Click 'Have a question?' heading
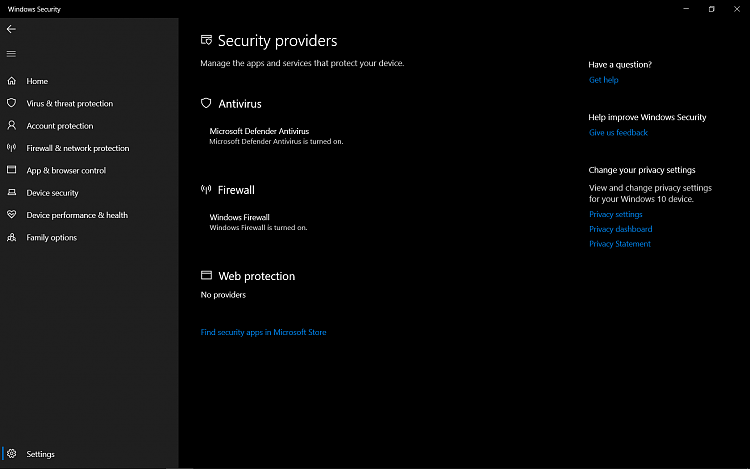This screenshot has height=469, width=750. coord(620,65)
